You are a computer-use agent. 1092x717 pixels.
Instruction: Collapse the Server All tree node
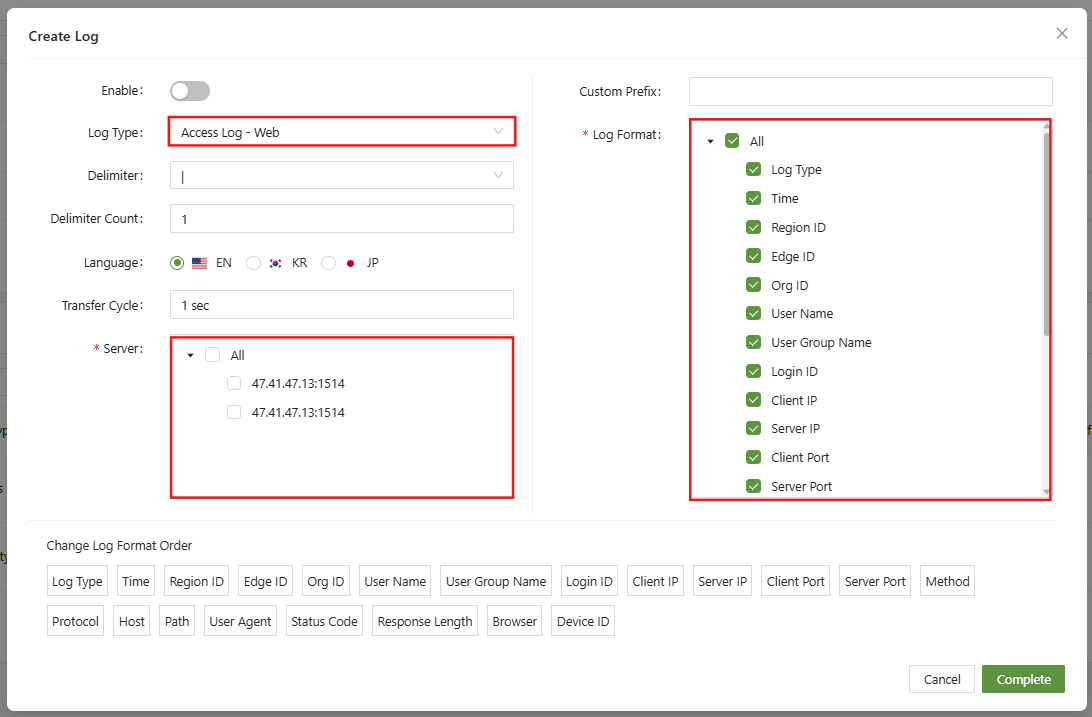coord(190,356)
